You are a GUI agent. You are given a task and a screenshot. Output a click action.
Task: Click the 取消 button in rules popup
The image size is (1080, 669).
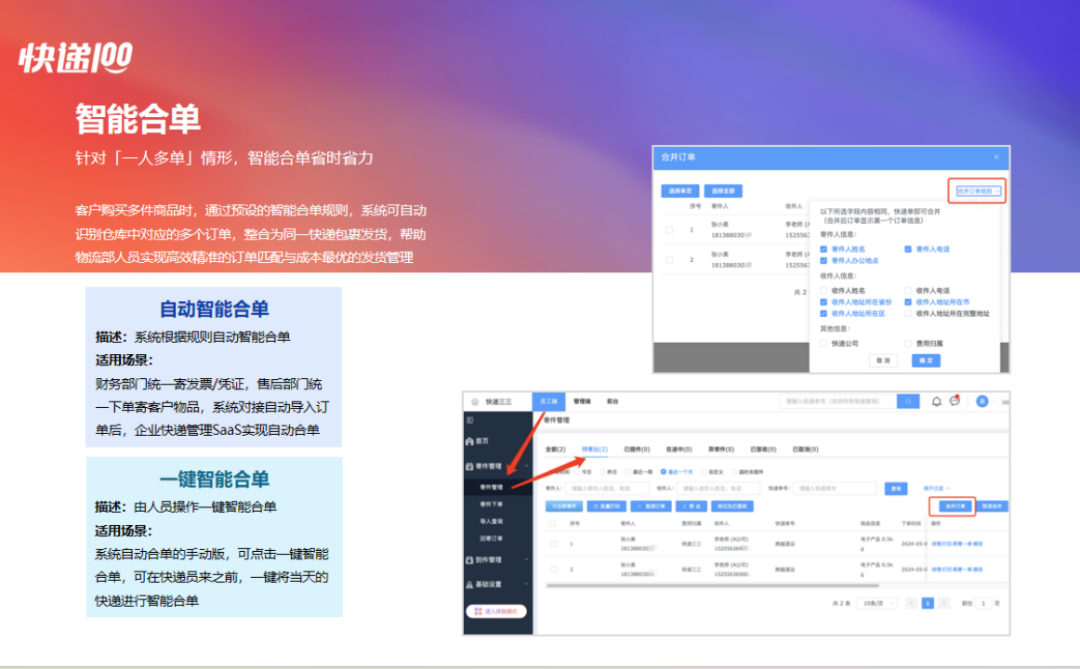click(883, 360)
